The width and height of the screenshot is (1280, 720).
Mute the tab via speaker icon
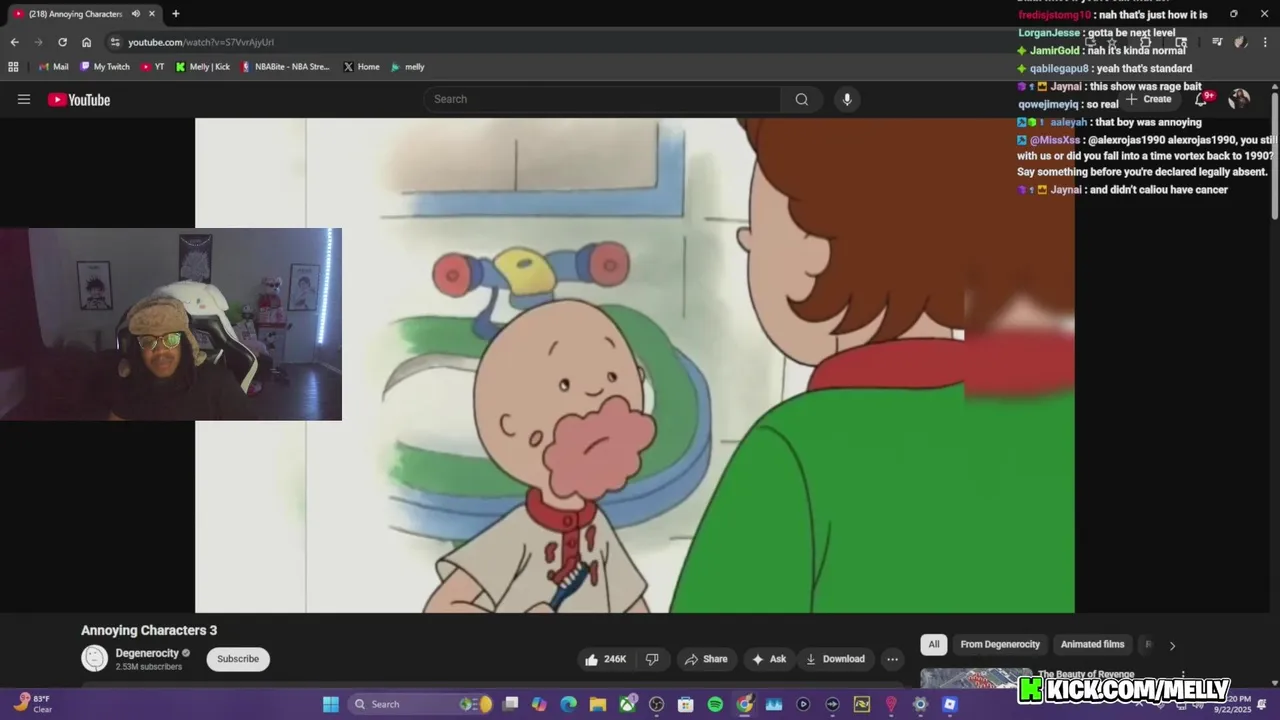click(x=135, y=14)
